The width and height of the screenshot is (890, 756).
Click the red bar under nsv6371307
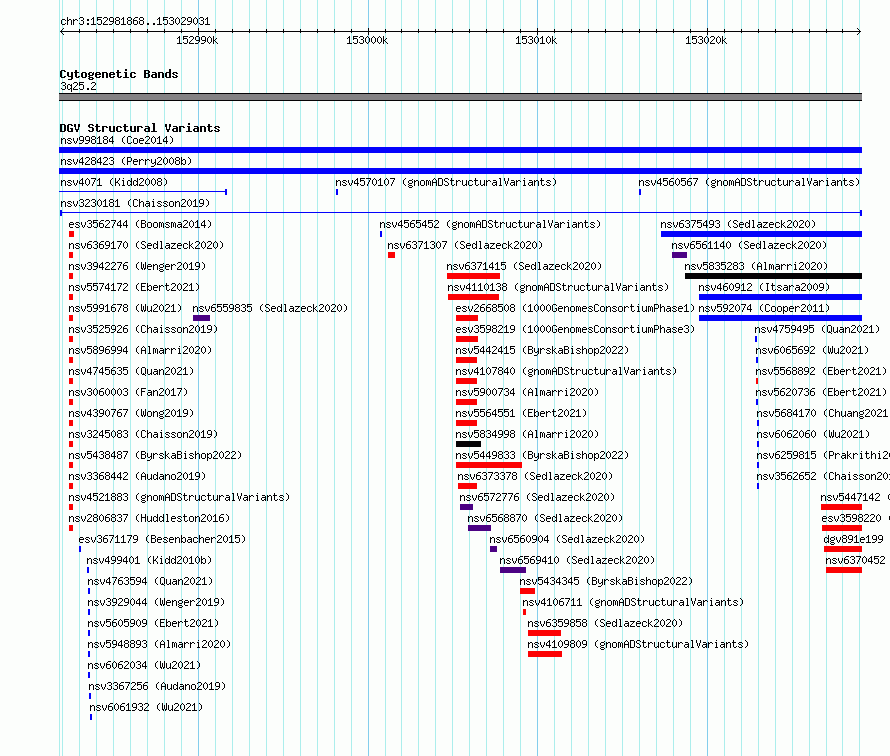[x=392, y=255]
